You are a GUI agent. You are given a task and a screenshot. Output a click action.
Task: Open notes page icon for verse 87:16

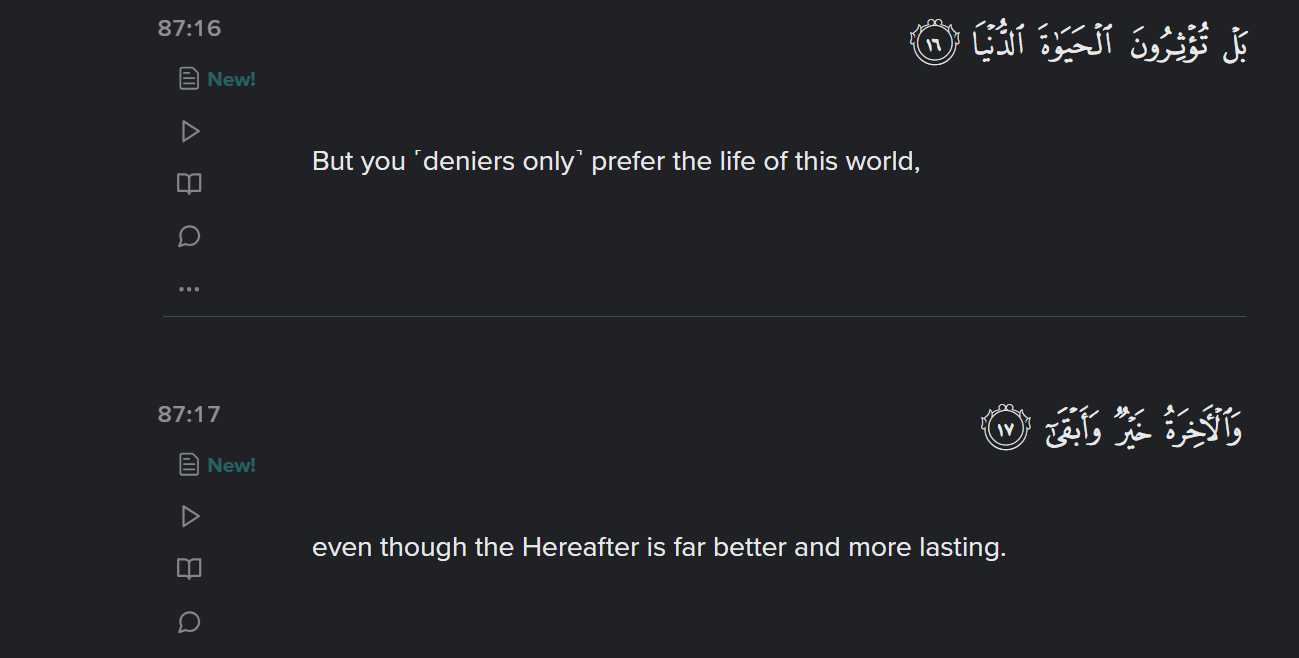click(x=189, y=79)
